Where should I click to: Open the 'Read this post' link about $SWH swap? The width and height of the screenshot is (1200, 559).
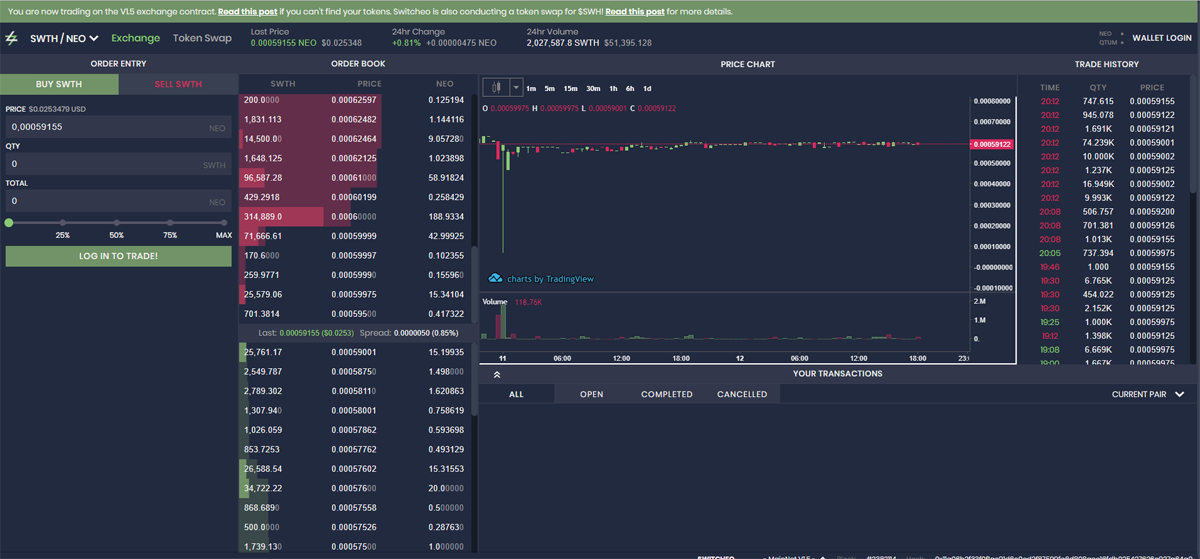click(x=634, y=12)
